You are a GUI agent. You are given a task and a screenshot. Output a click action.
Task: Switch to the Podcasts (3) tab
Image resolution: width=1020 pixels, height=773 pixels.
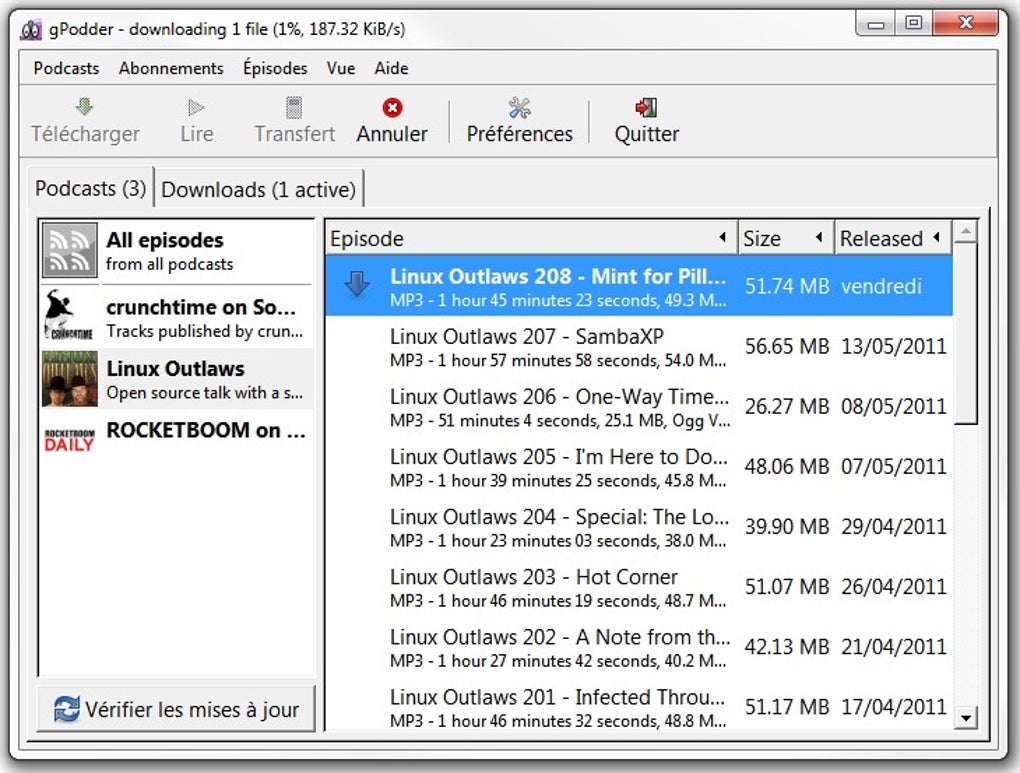(90, 189)
